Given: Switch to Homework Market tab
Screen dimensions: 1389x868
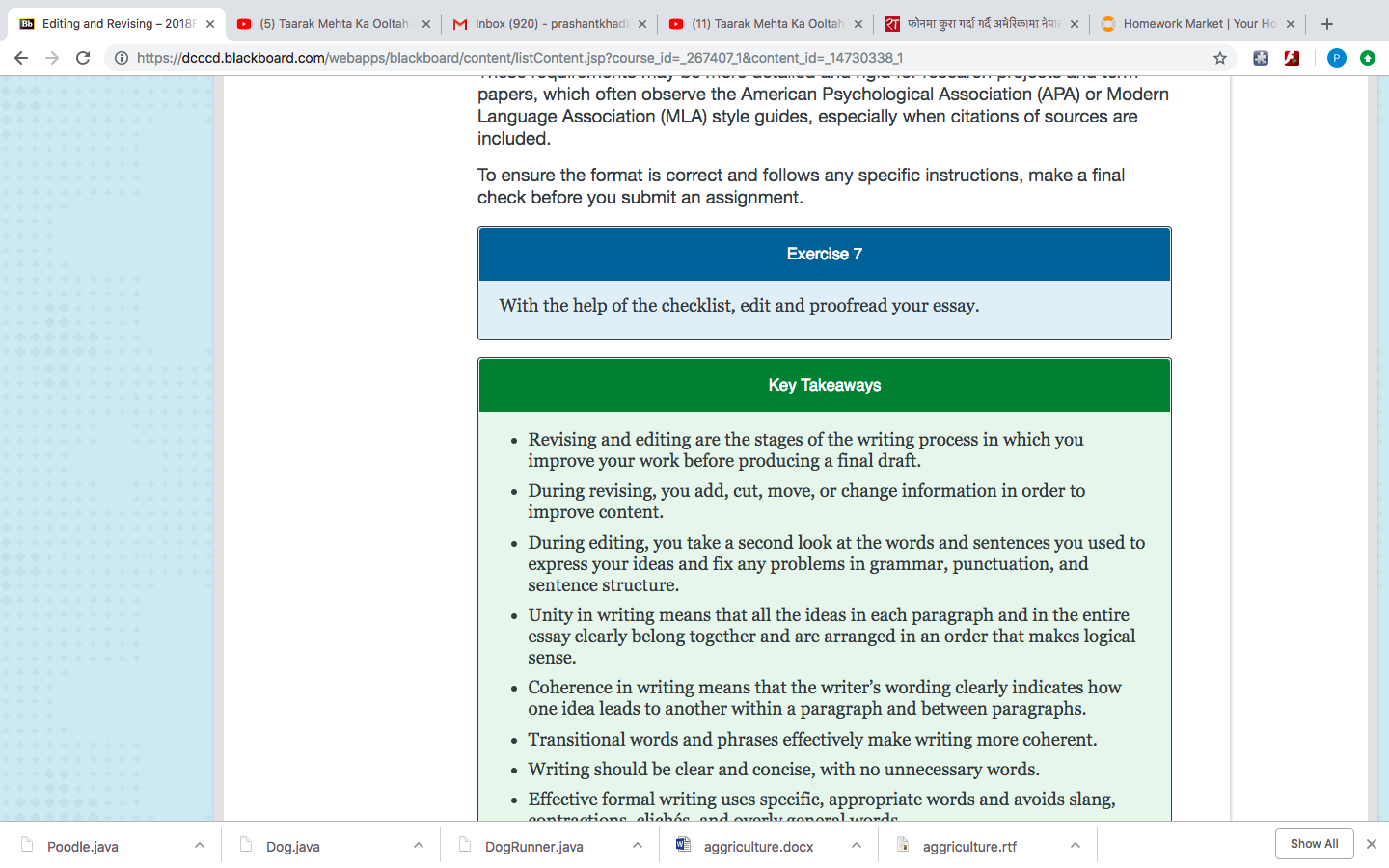Looking at the screenshot, I should 1198,24.
